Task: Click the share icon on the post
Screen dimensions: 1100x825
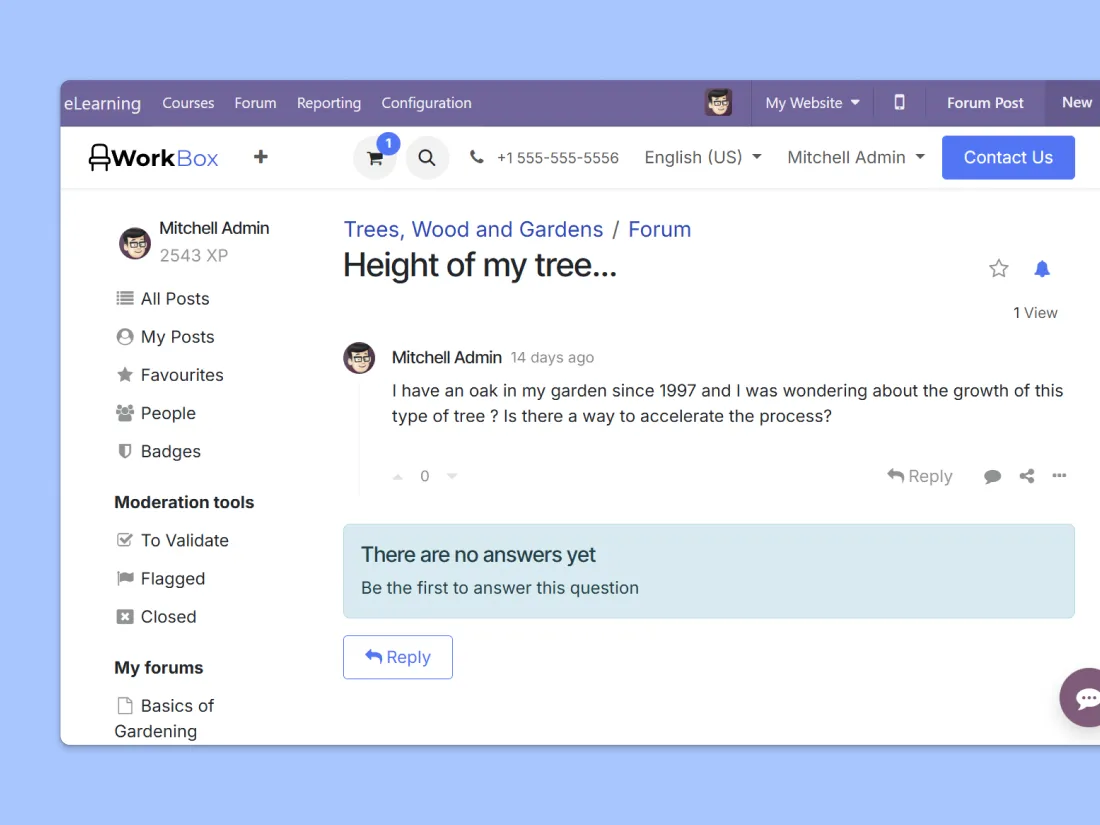Action: tap(1027, 476)
